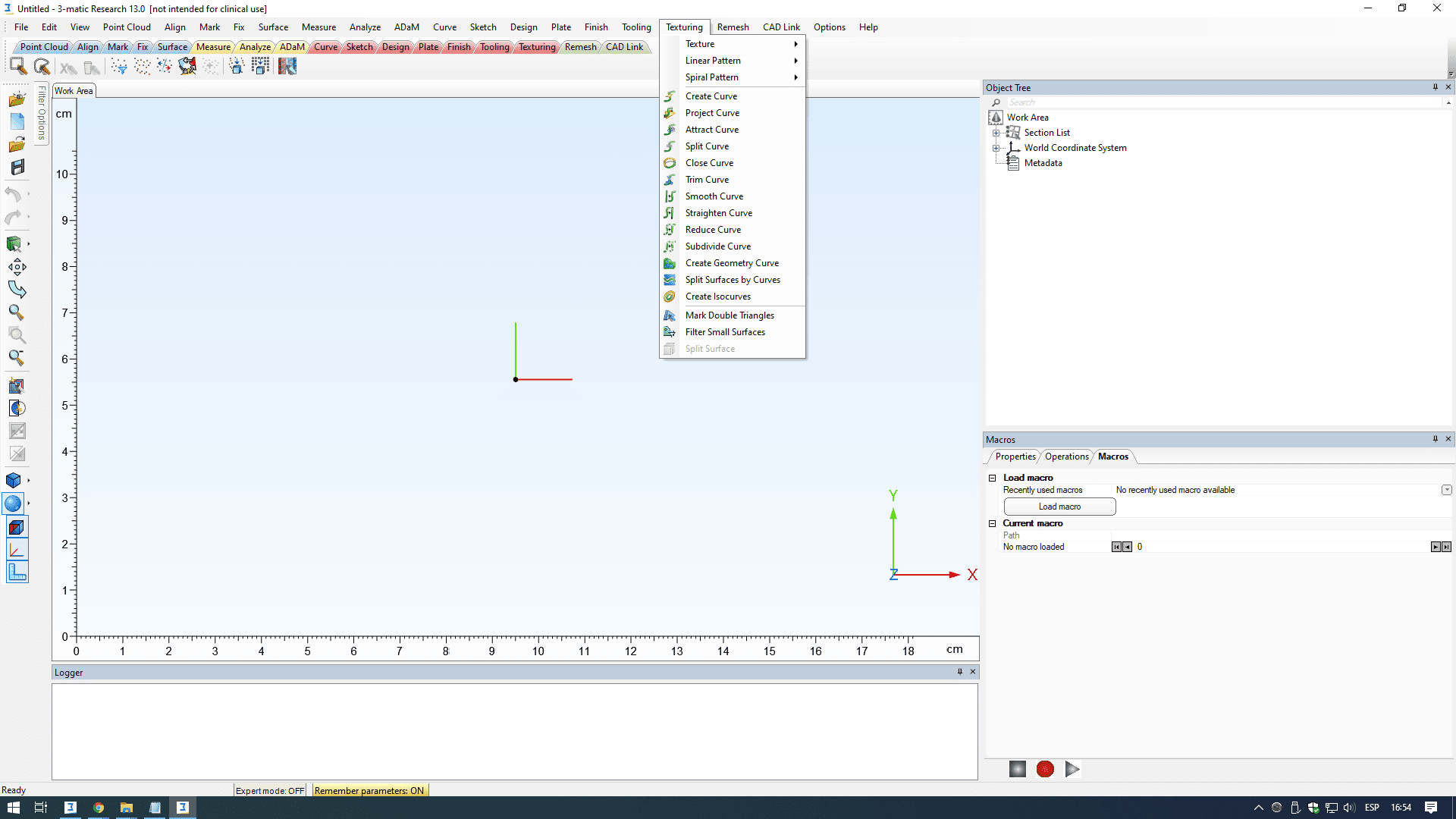Select the rectangular mark tool icon
Image resolution: width=1456 pixels, height=819 pixels.
click(x=18, y=67)
